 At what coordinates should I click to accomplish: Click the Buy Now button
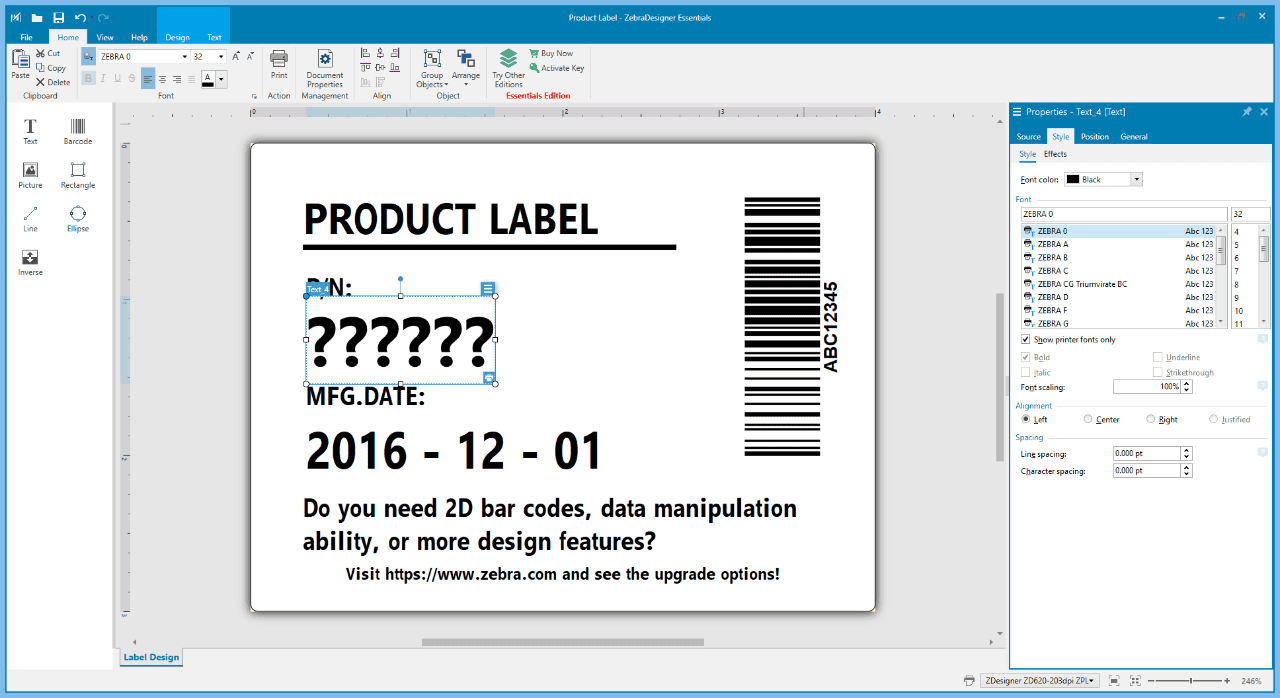pos(549,53)
